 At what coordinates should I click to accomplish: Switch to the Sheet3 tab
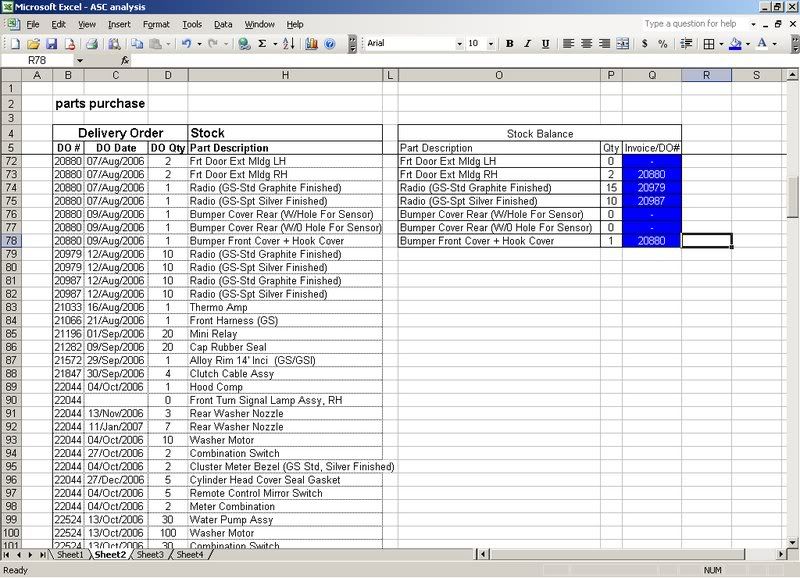coord(149,554)
